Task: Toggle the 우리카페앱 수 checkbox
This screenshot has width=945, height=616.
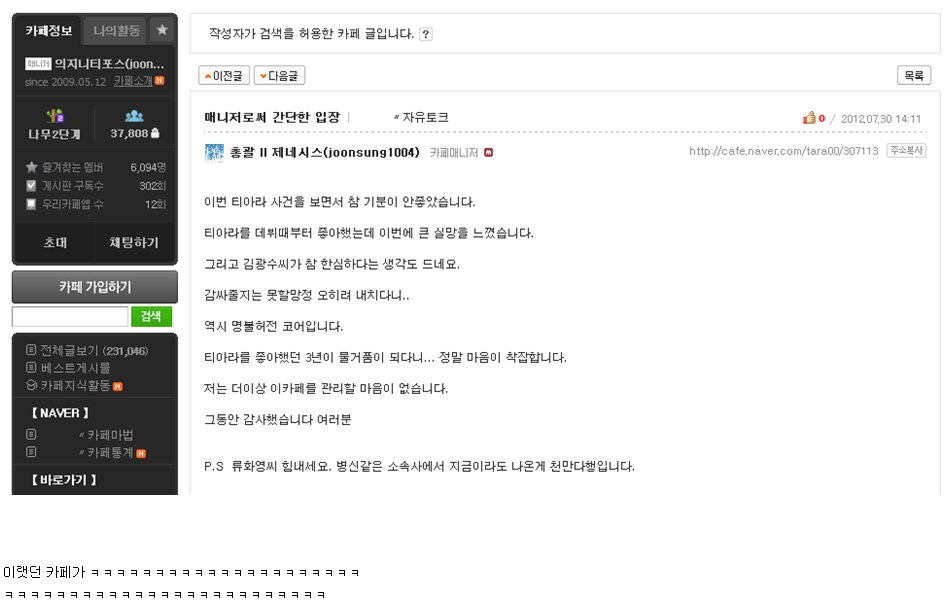Action: 31,204
